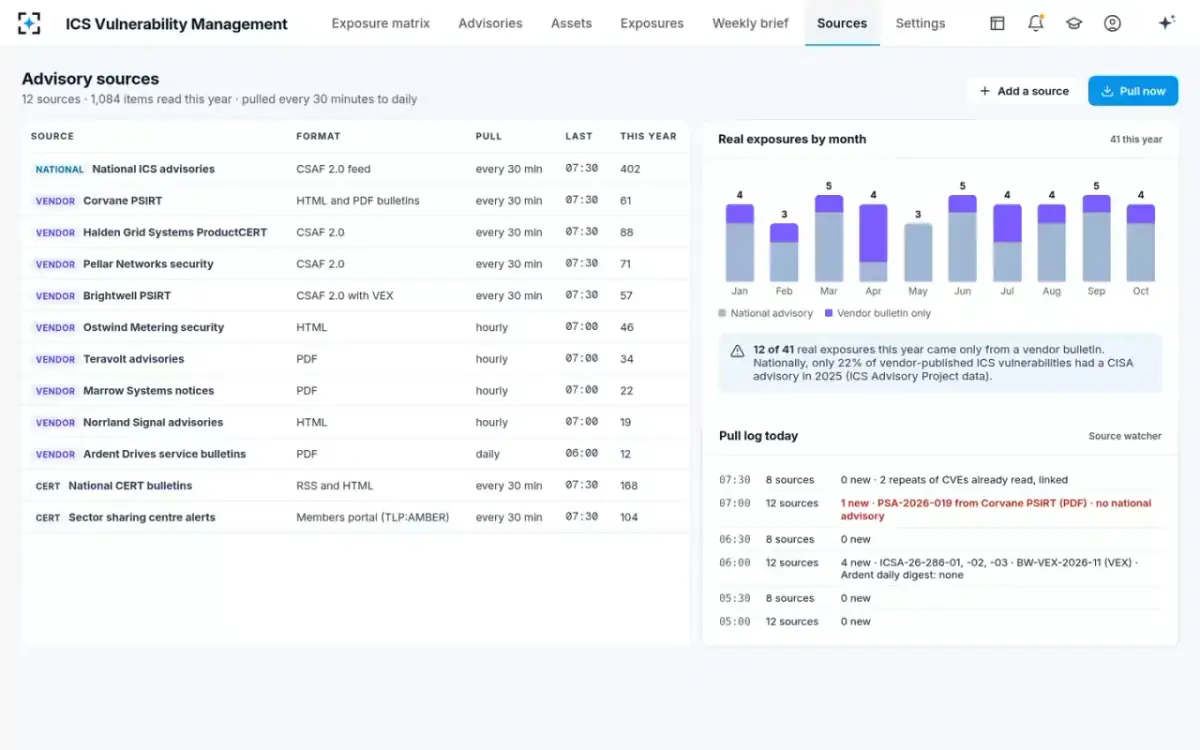Click the April bar in exposures chart
This screenshot has width=1200, height=750.
[x=873, y=243]
